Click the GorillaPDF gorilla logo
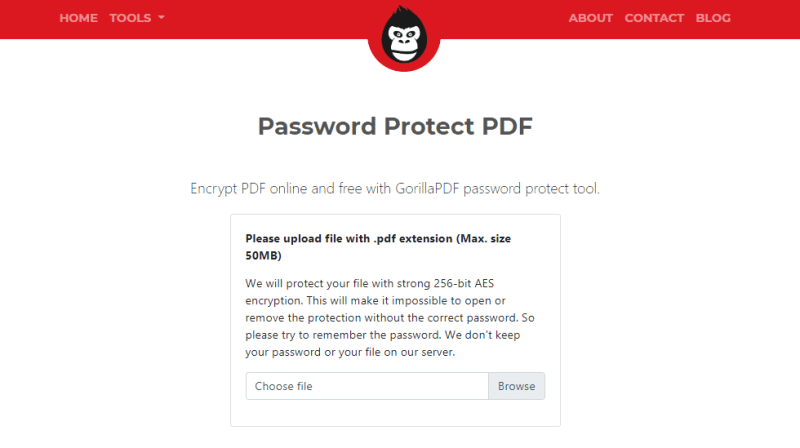Viewport: 800px width, 448px height. [x=404, y=38]
